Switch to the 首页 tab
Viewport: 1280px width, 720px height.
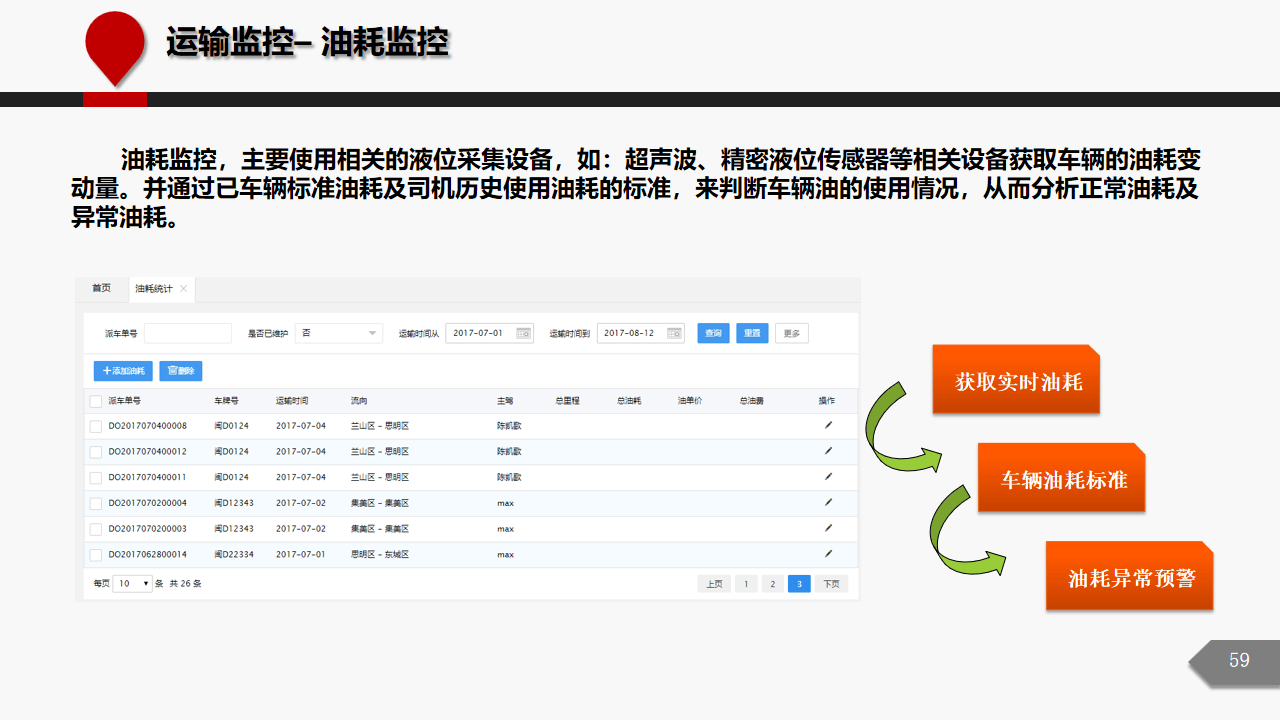click(x=102, y=289)
